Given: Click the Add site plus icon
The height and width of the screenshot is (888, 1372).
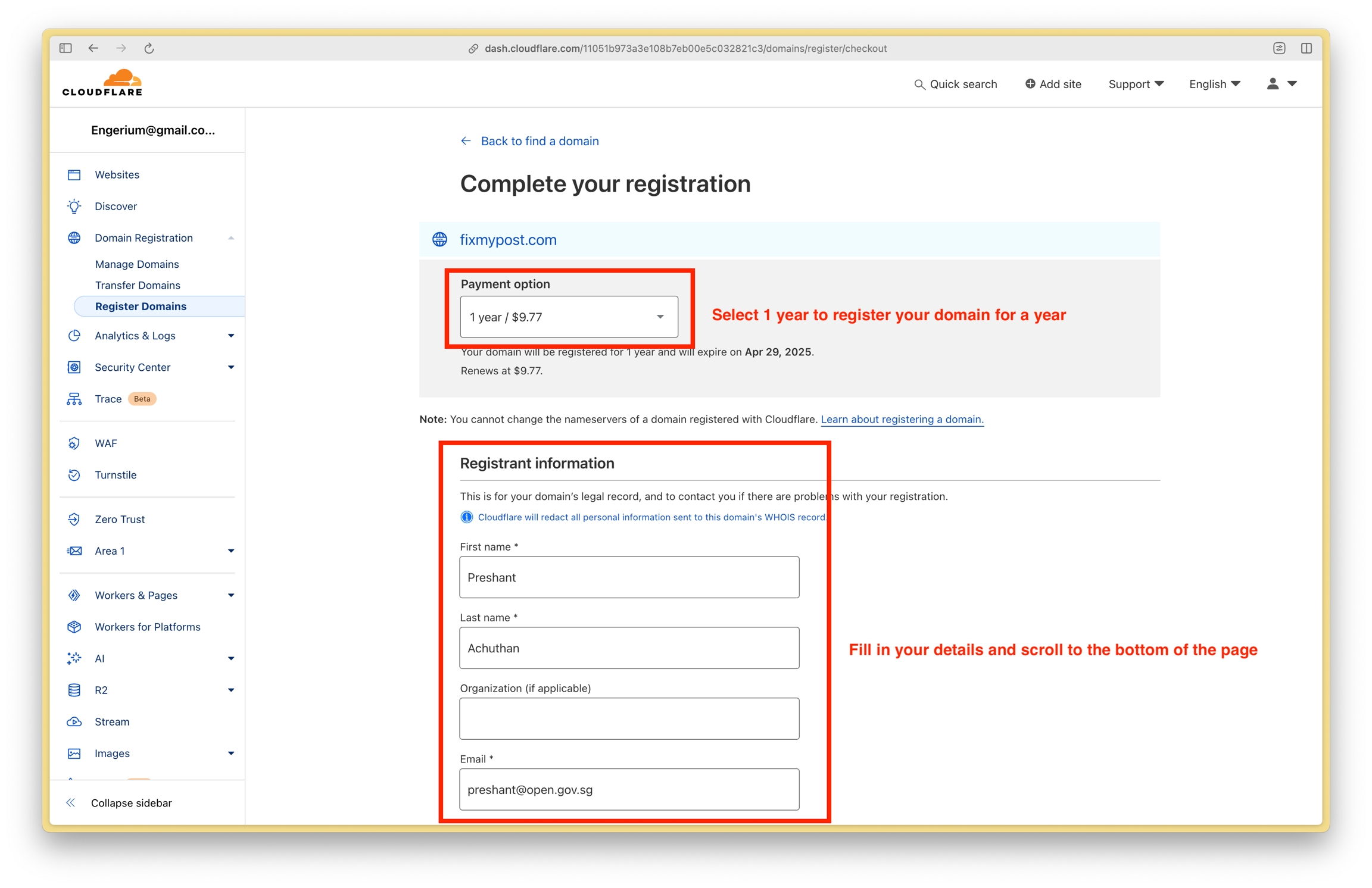Looking at the screenshot, I should tap(1030, 84).
